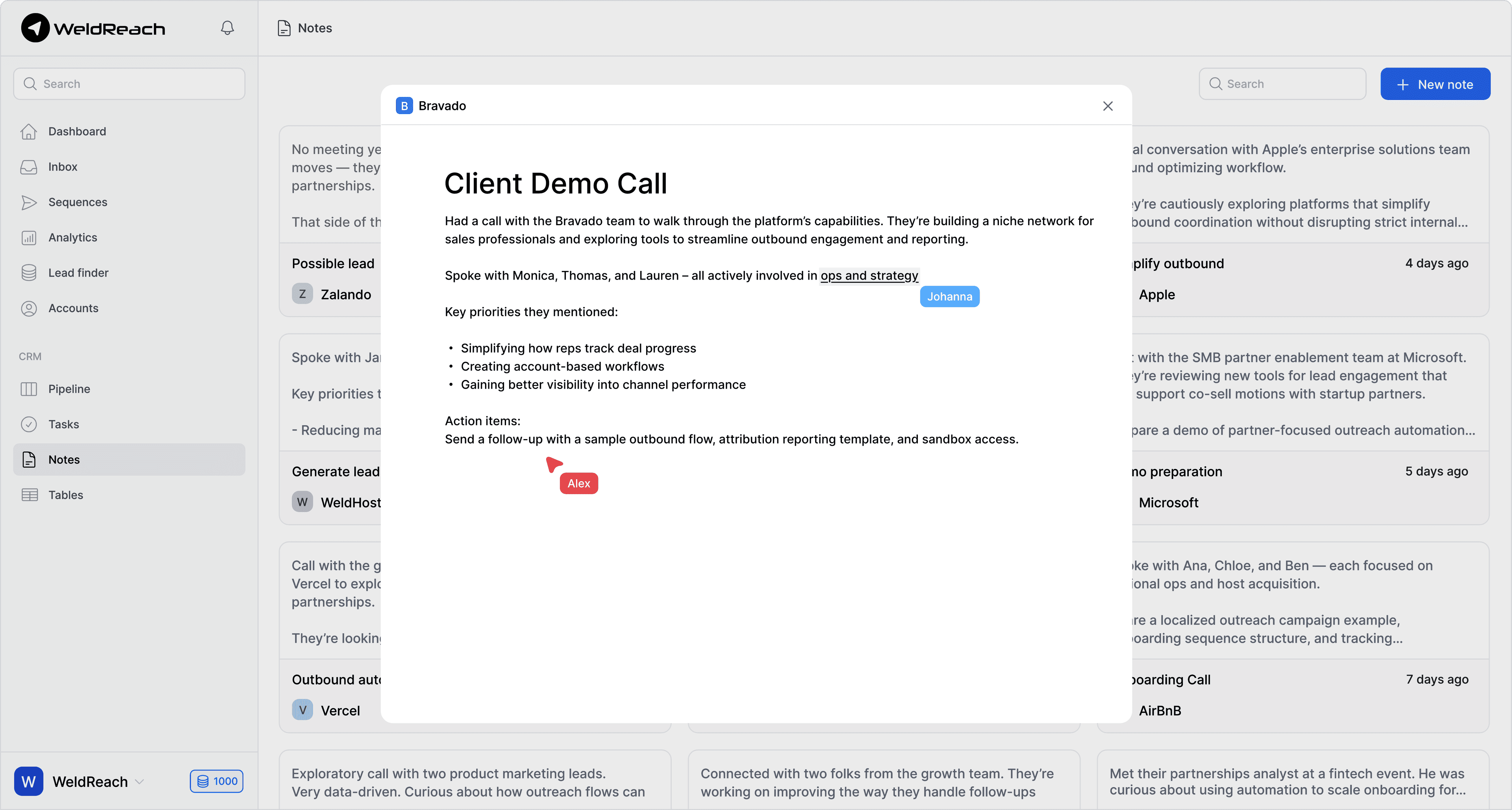1512x810 pixels.
Task: Click 'Creating account-based workflows' bullet
Action: coord(562,366)
